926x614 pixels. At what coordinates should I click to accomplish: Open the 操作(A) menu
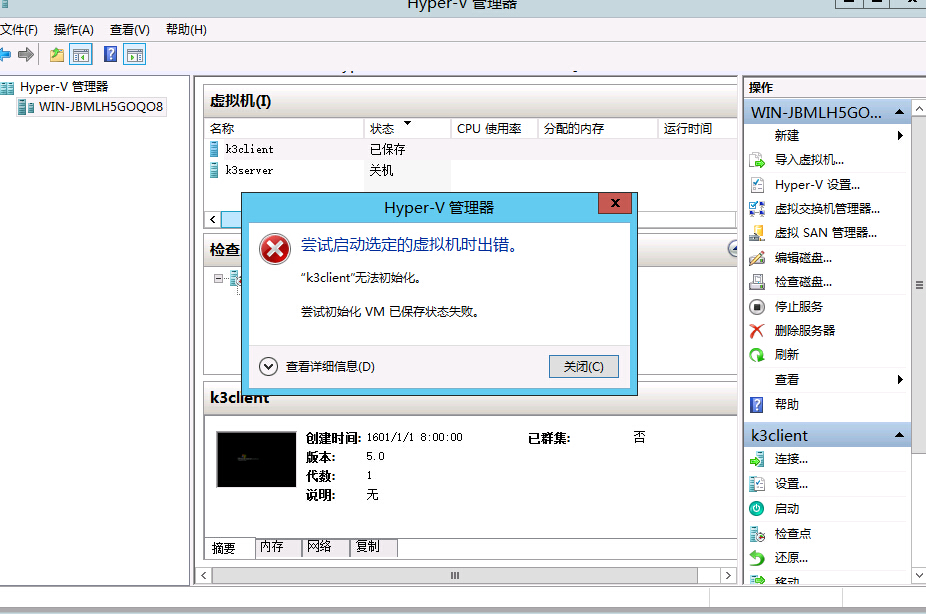tap(74, 30)
